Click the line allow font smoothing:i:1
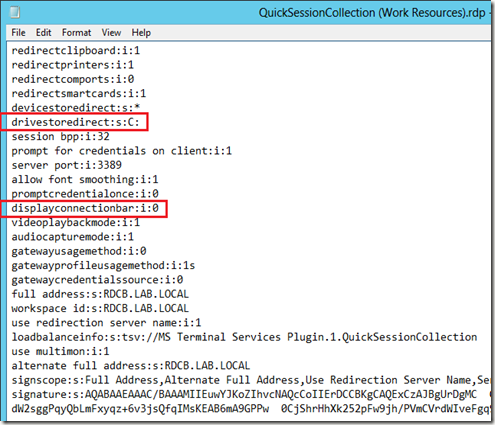Image resolution: width=495 pixels, height=425 pixels. click(x=85, y=180)
